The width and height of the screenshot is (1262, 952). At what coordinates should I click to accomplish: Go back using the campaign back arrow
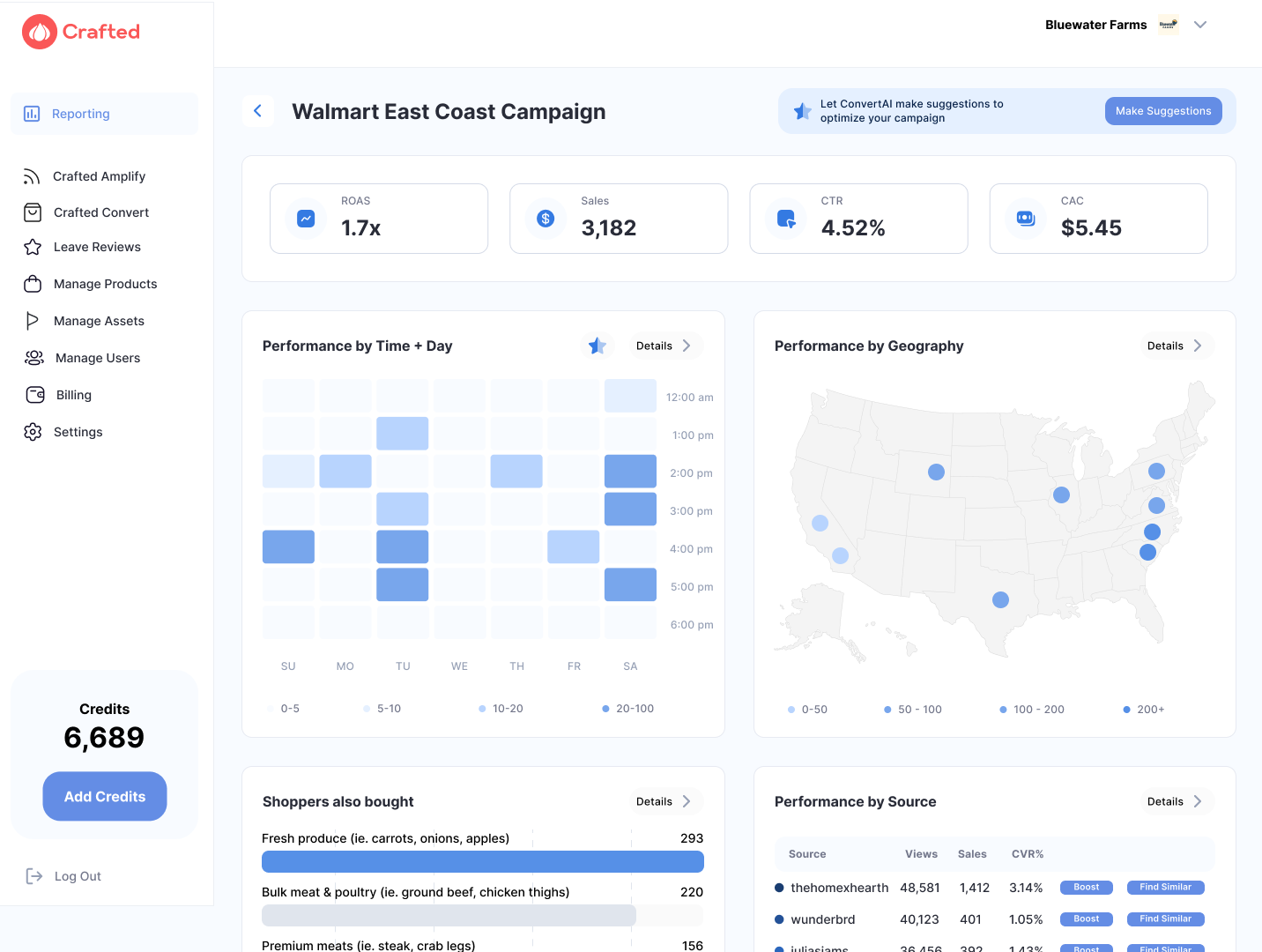[x=258, y=111]
